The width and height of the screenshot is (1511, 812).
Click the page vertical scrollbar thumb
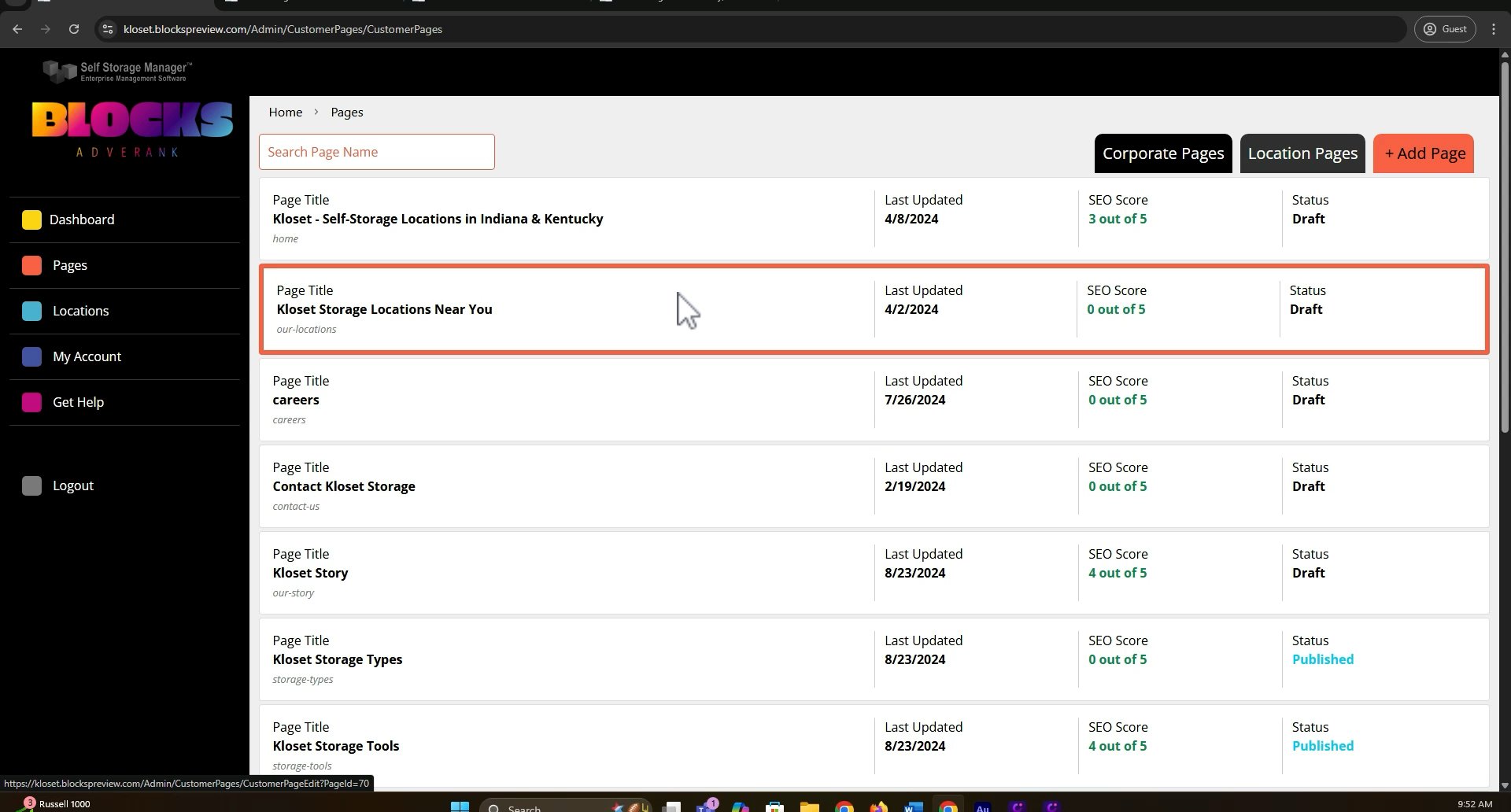coord(1505,245)
